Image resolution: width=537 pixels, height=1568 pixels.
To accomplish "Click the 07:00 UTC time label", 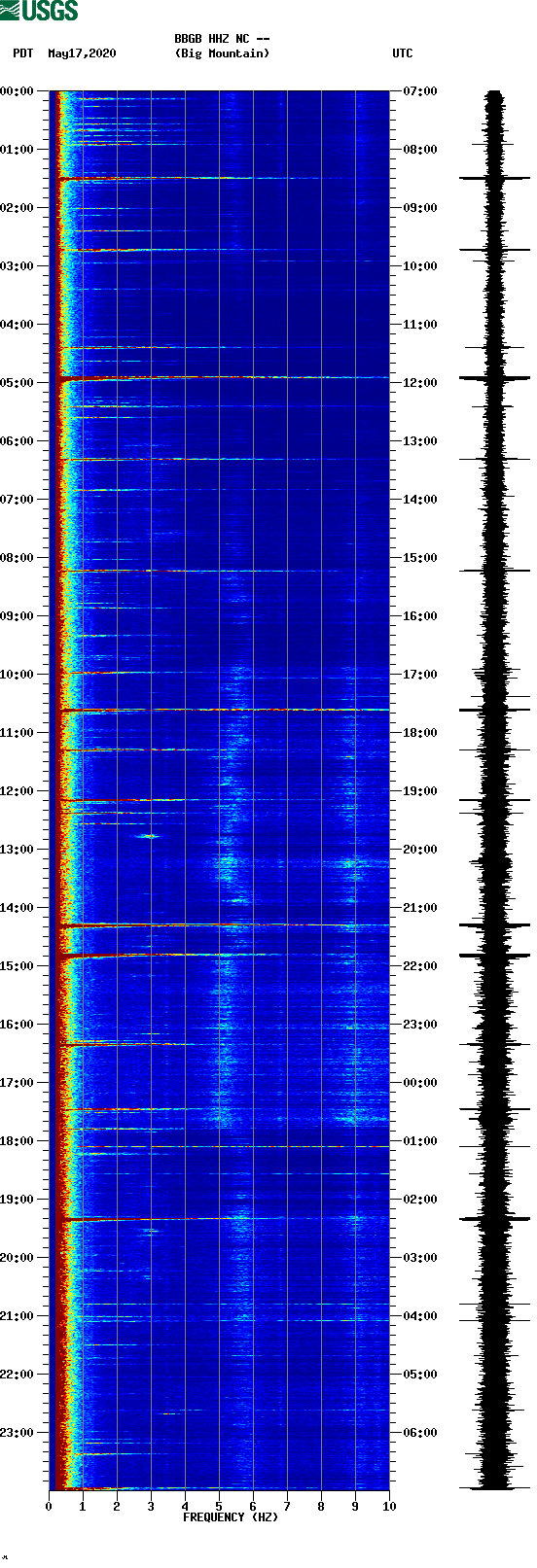I will [x=420, y=91].
